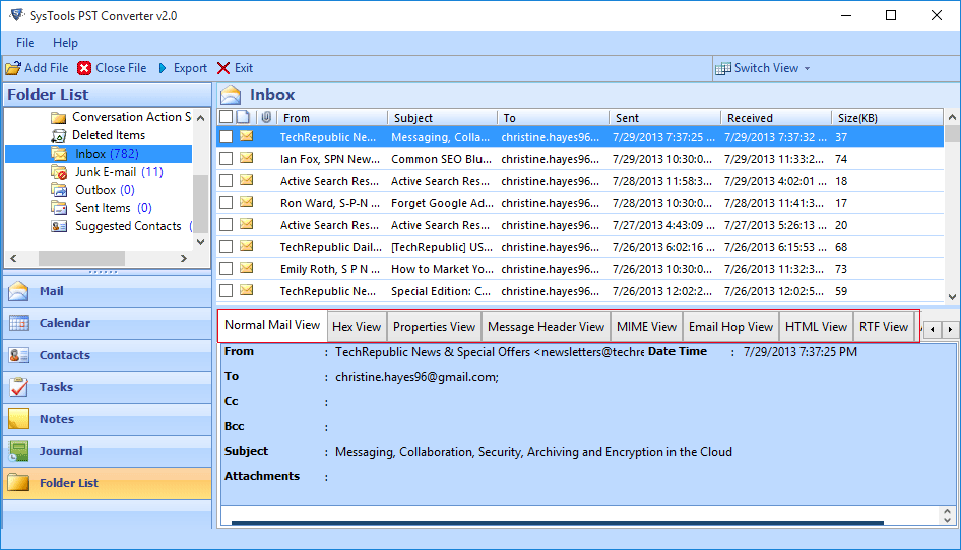The height and width of the screenshot is (550, 961).
Task: Click the Journal green book icon
Action: 18,451
